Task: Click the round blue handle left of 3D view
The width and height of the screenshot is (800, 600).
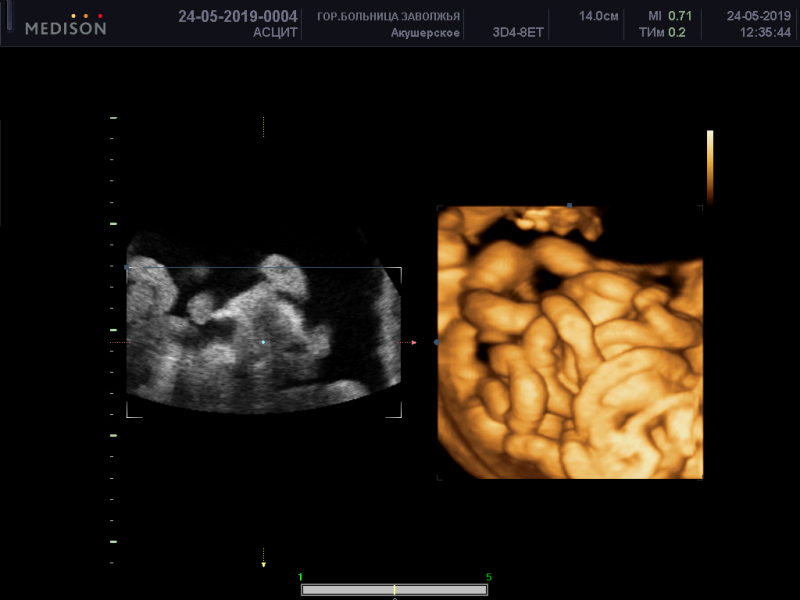Action: coord(436,342)
